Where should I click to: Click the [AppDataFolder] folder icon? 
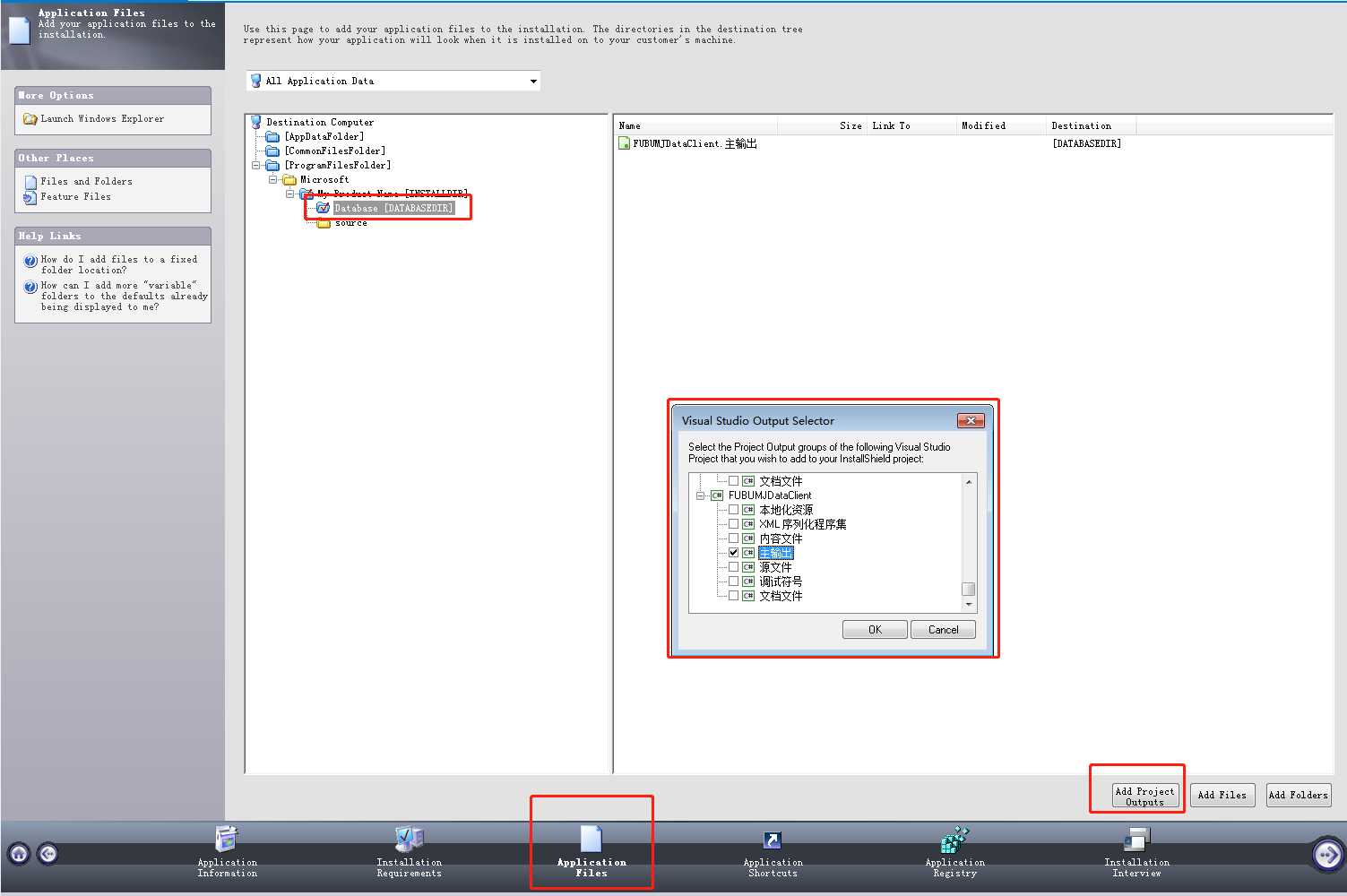click(272, 136)
